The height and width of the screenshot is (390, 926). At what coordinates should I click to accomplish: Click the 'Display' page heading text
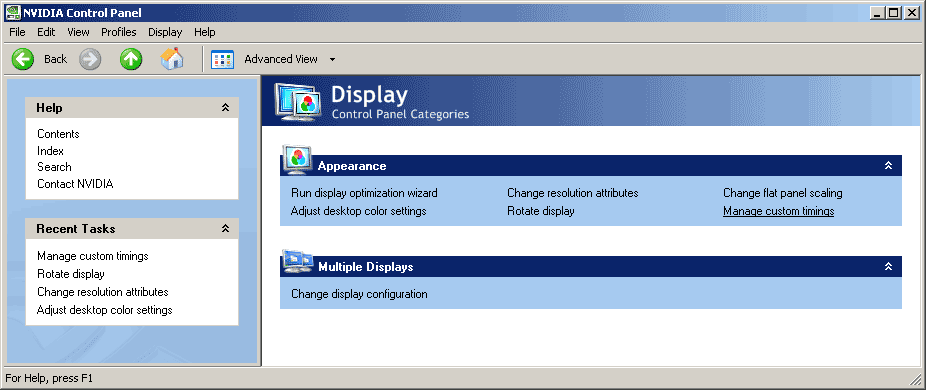click(x=370, y=95)
